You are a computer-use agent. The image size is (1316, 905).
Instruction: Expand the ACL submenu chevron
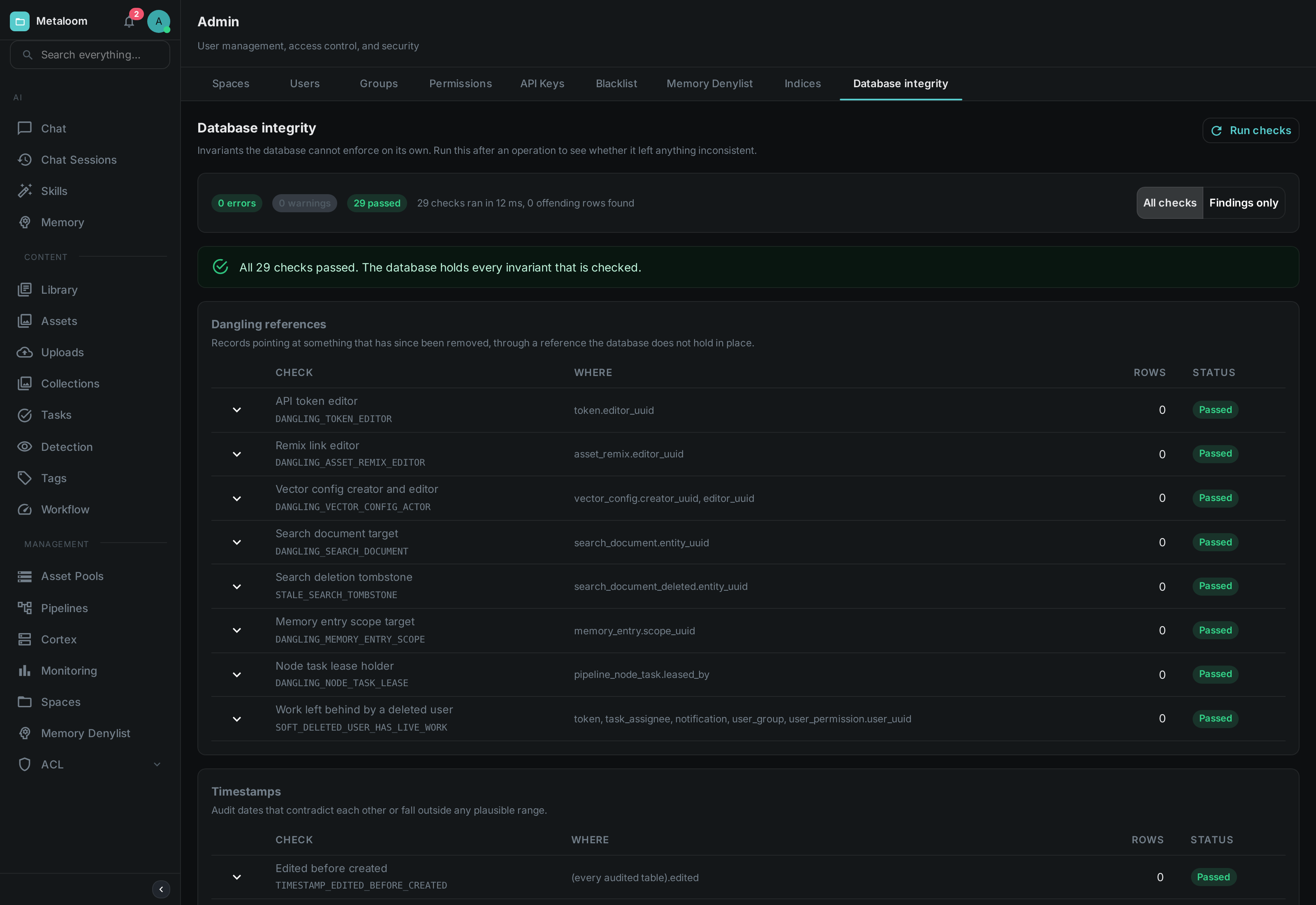(157, 764)
